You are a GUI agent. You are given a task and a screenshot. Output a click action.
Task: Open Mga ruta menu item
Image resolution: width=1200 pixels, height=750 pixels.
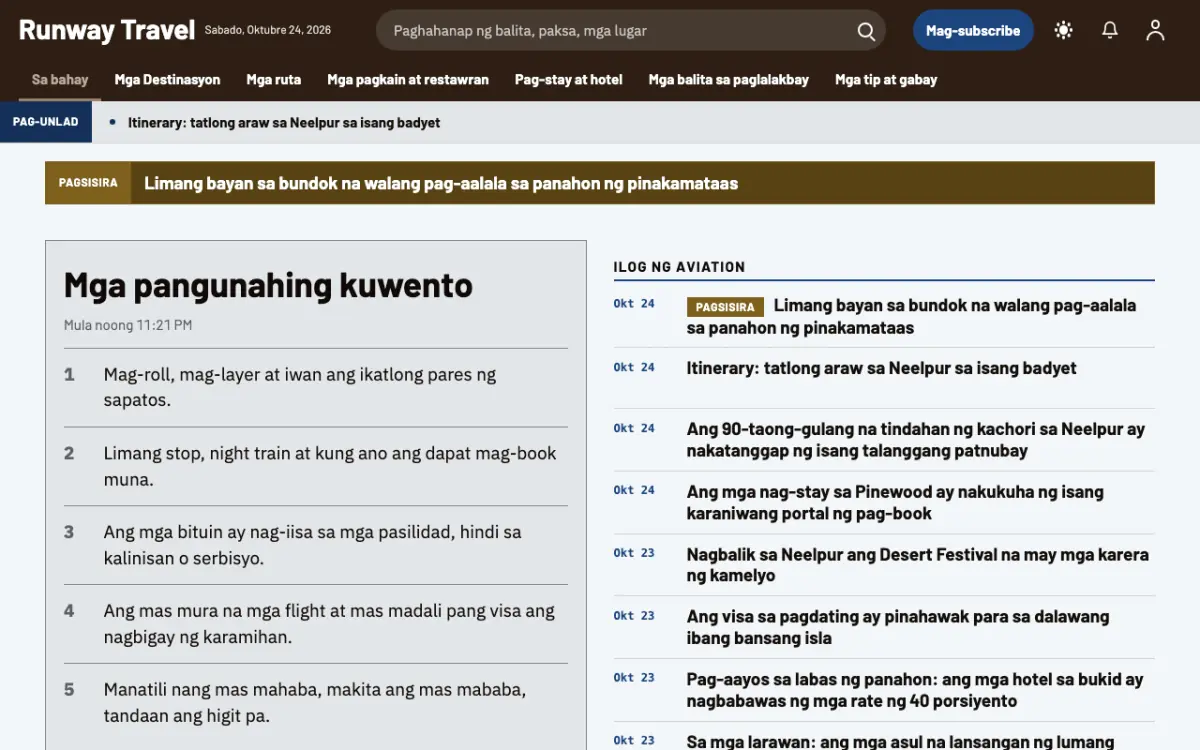point(274,79)
